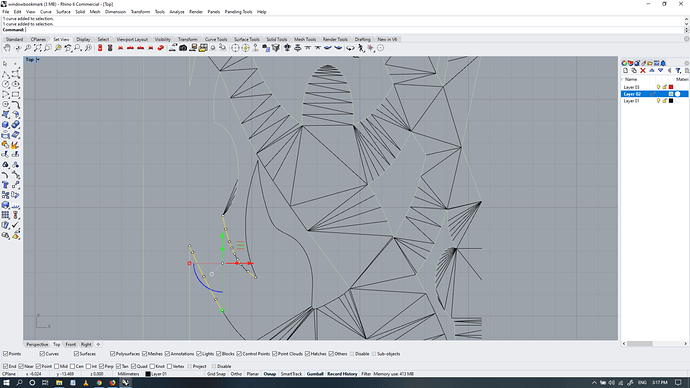Choose the Box solid tool in sidebar
The width and height of the screenshot is (690, 388).
pos(6,125)
